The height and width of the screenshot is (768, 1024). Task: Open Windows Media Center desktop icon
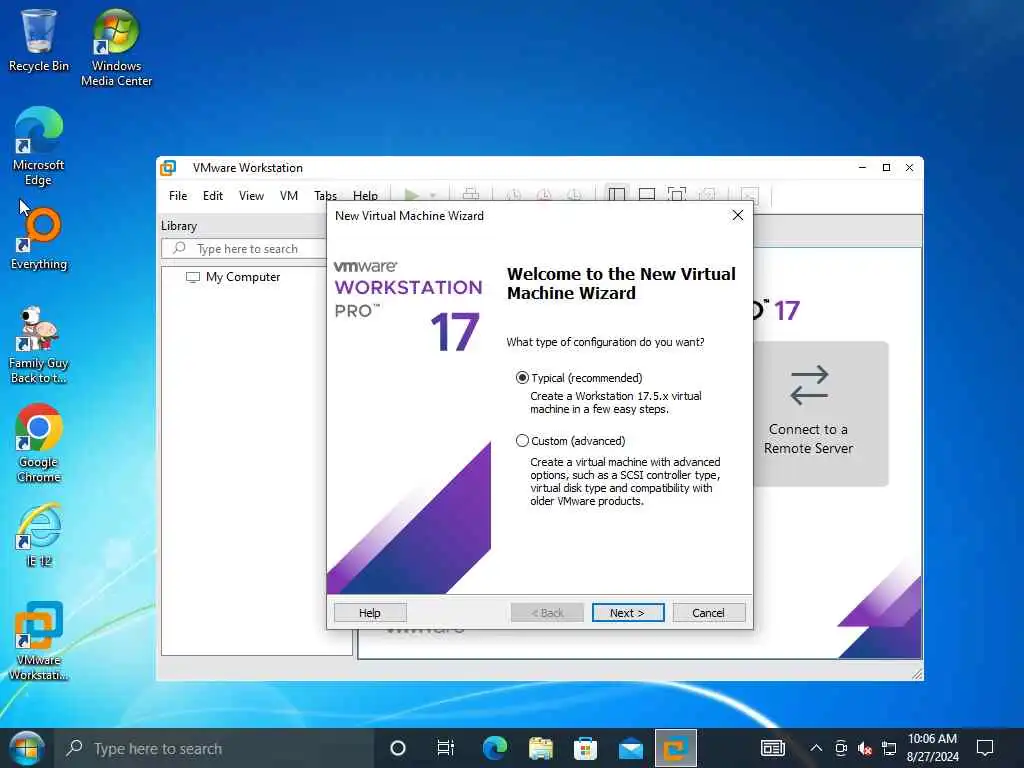(116, 48)
